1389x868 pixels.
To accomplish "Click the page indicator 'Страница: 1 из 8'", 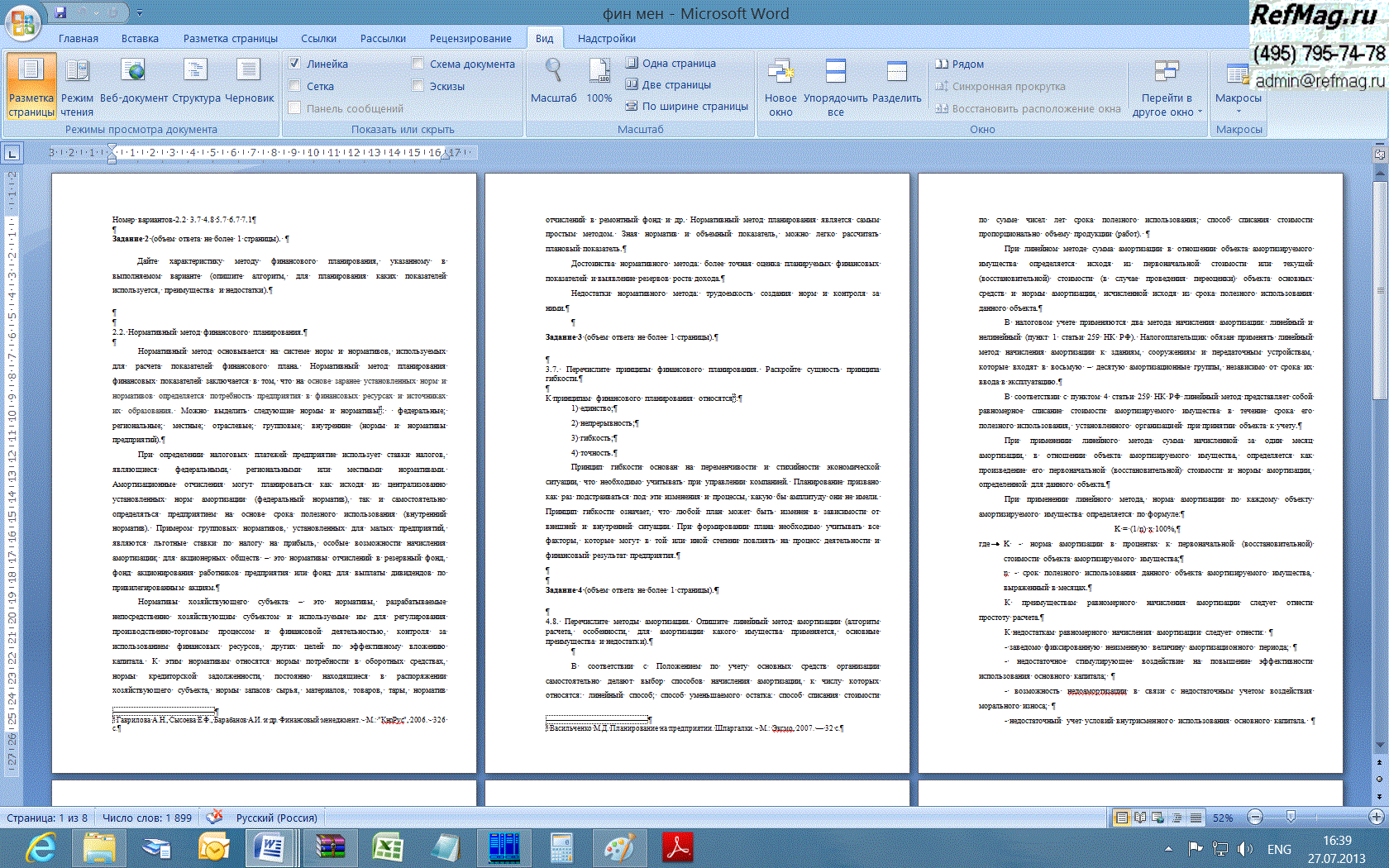I will click(47, 818).
